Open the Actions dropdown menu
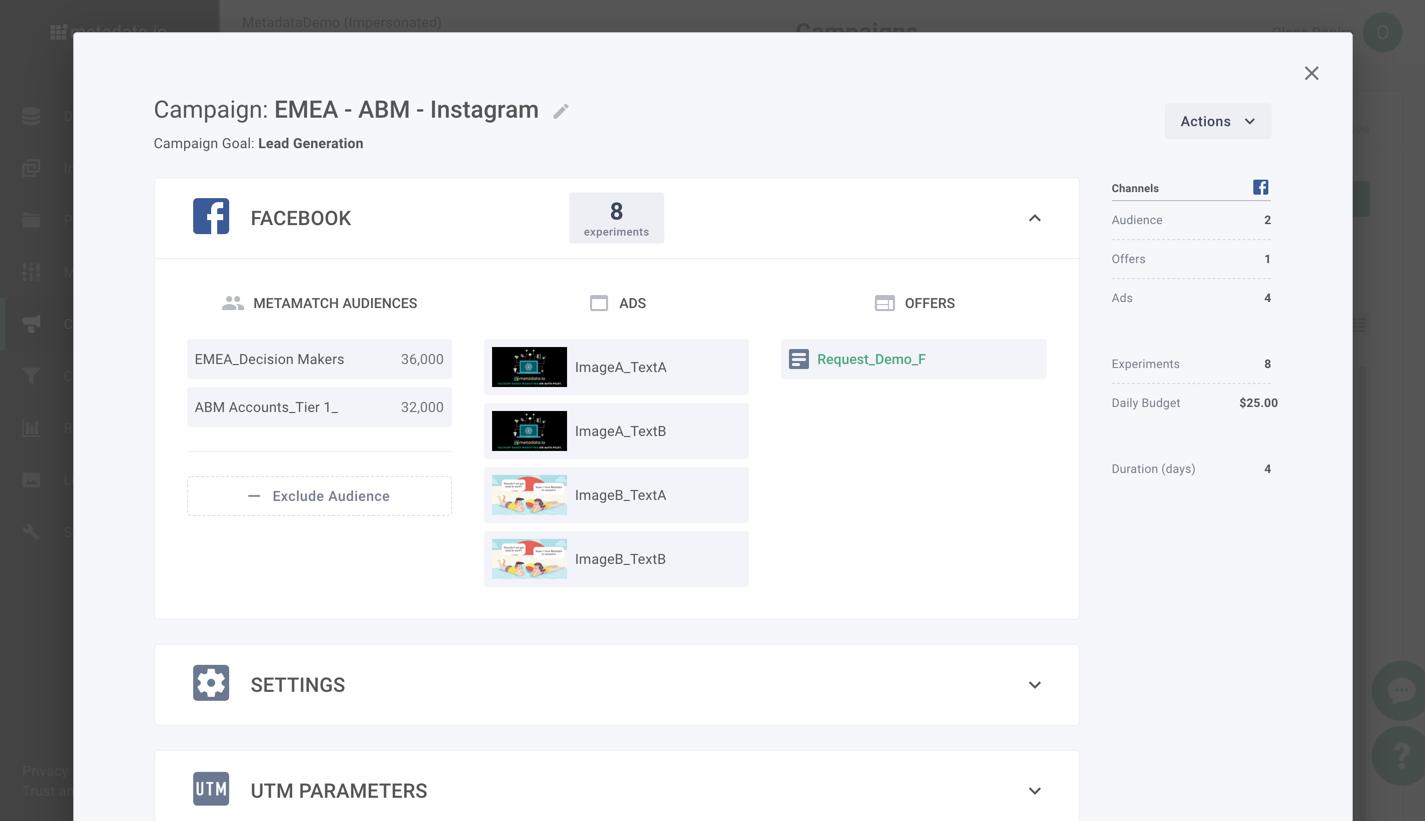This screenshot has height=821, width=1425. [1217, 121]
